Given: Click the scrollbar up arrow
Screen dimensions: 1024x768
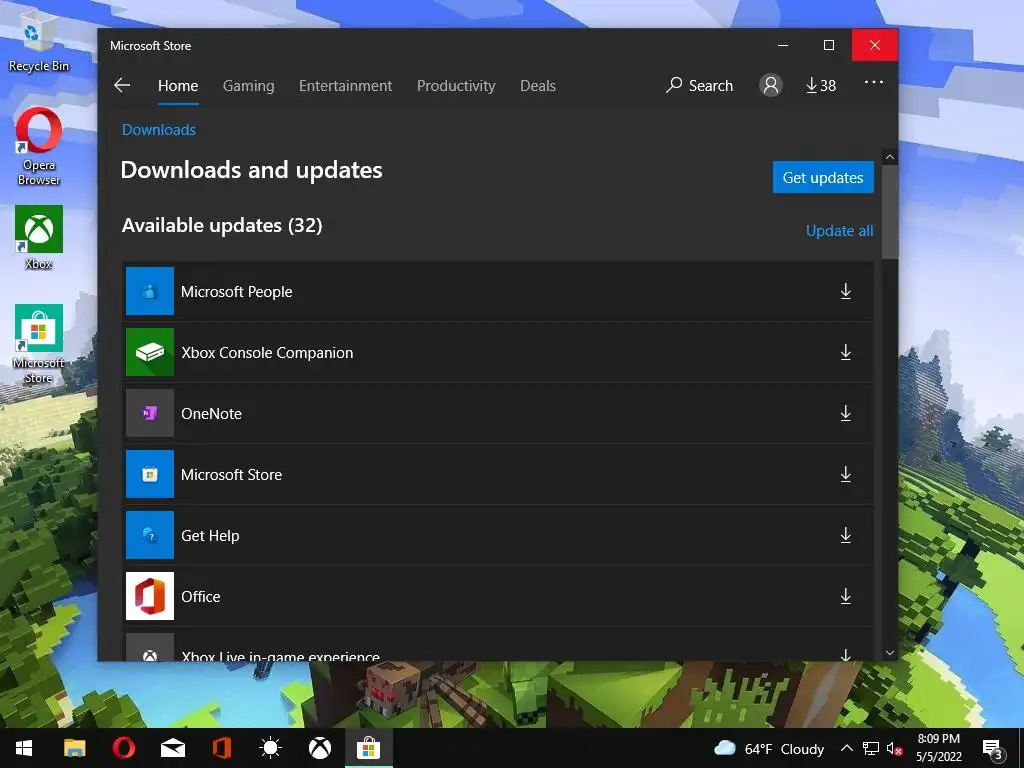Looking at the screenshot, I should 889,157.
